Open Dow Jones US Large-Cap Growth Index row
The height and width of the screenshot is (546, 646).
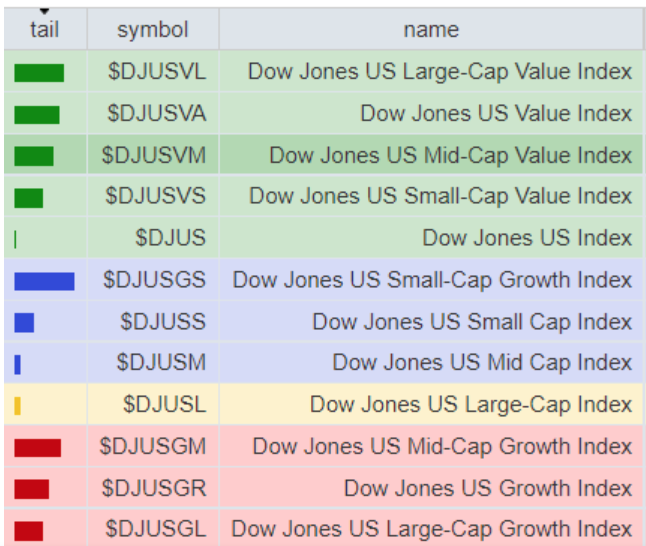coord(431,529)
